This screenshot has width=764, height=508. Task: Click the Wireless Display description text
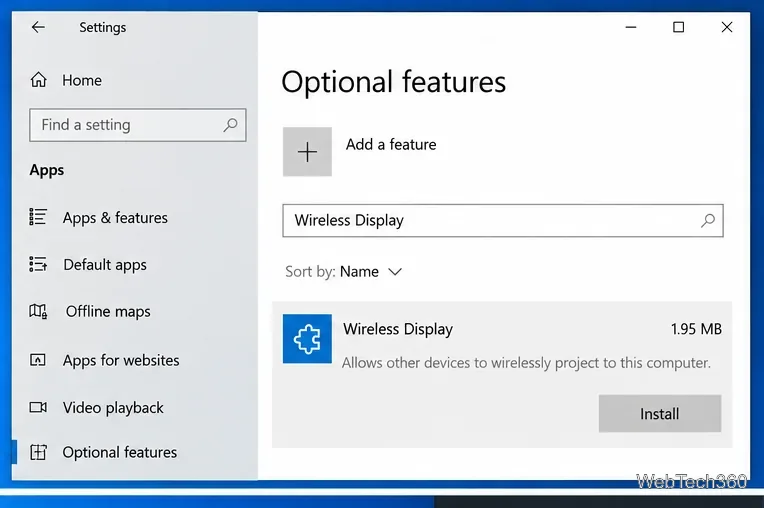coord(526,363)
